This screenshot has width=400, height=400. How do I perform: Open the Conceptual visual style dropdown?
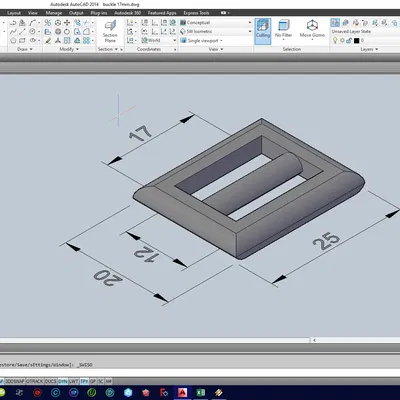[x=216, y=23]
